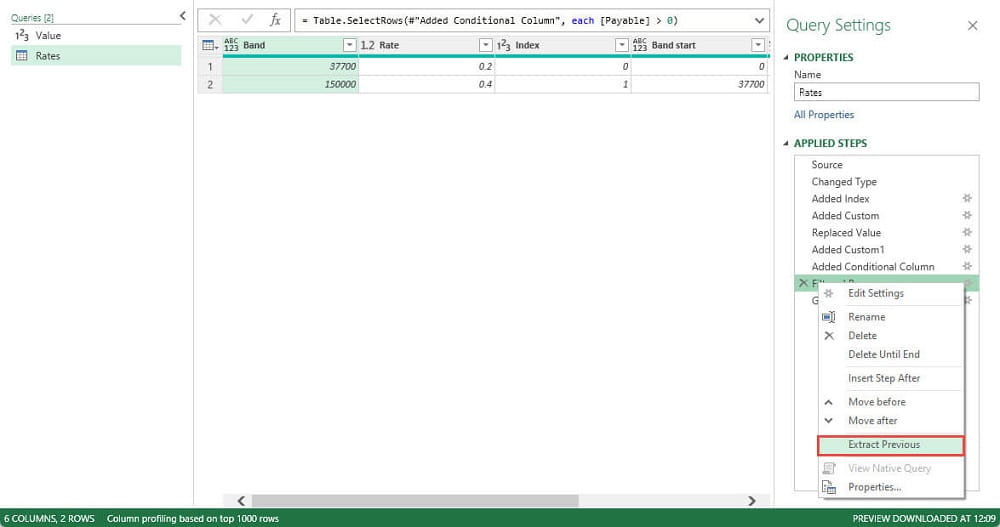Click the Band column data type icon
The height and width of the screenshot is (527, 1000).
point(231,45)
